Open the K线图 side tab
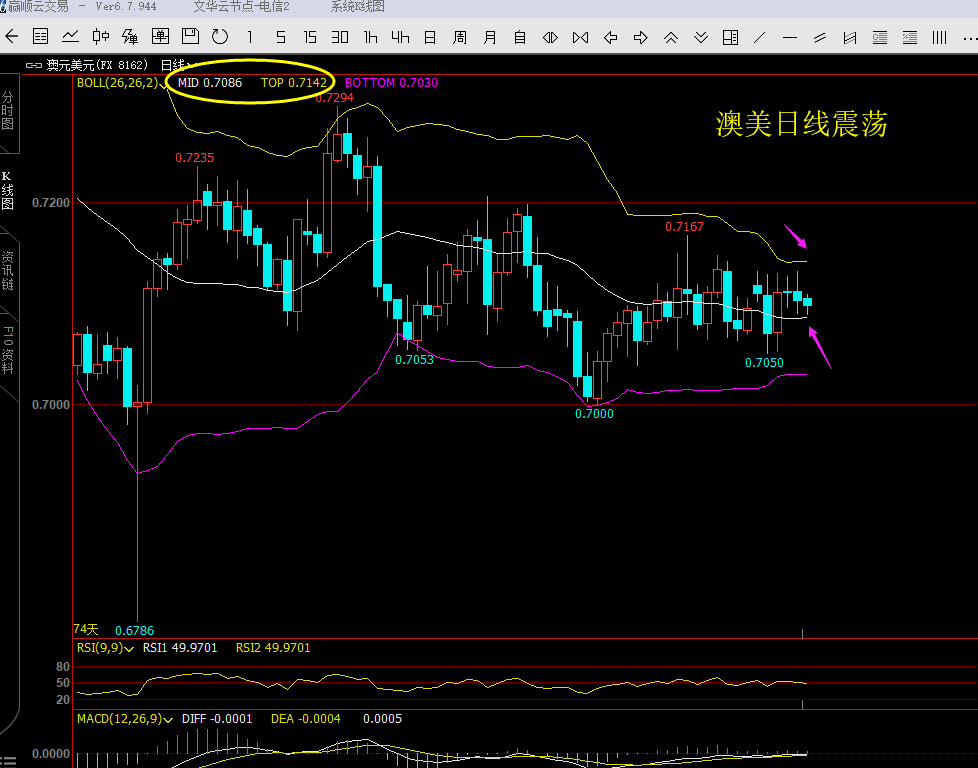 coord(7,190)
